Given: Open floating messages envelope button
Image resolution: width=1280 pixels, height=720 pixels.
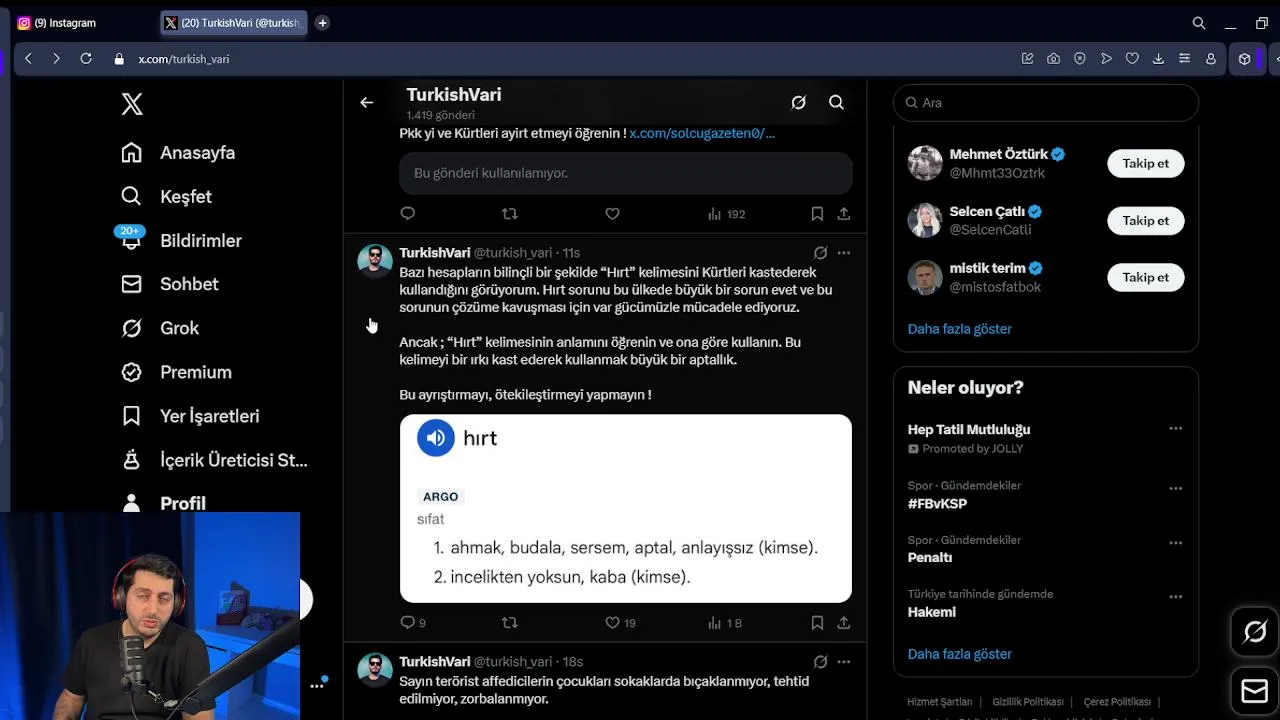Looking at the screenshot, I should [1255, 691].
